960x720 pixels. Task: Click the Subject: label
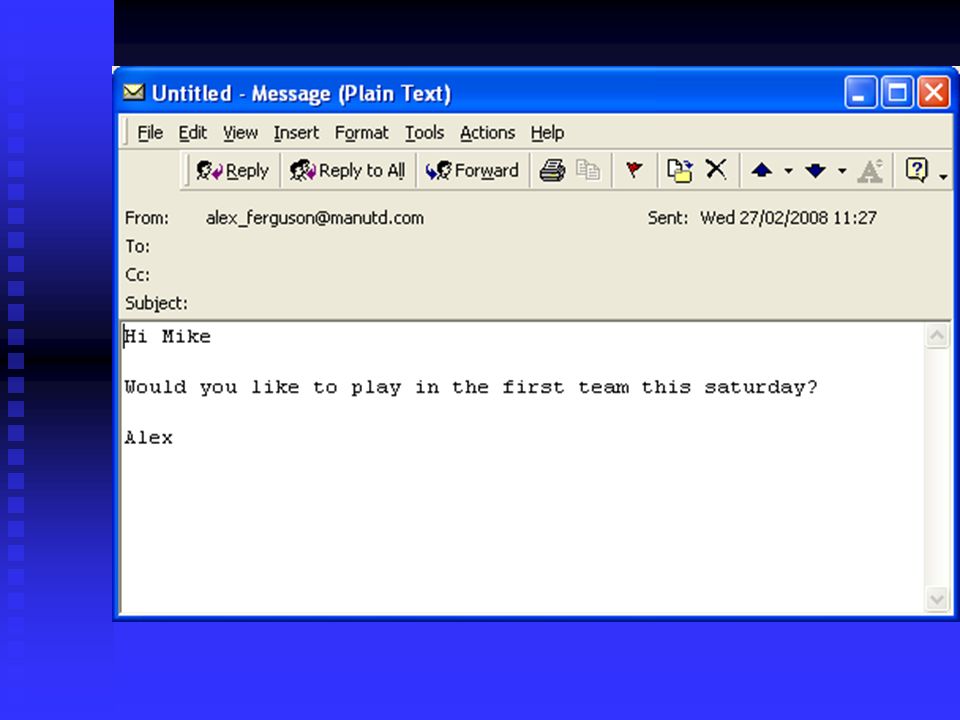tap(156, 304)
